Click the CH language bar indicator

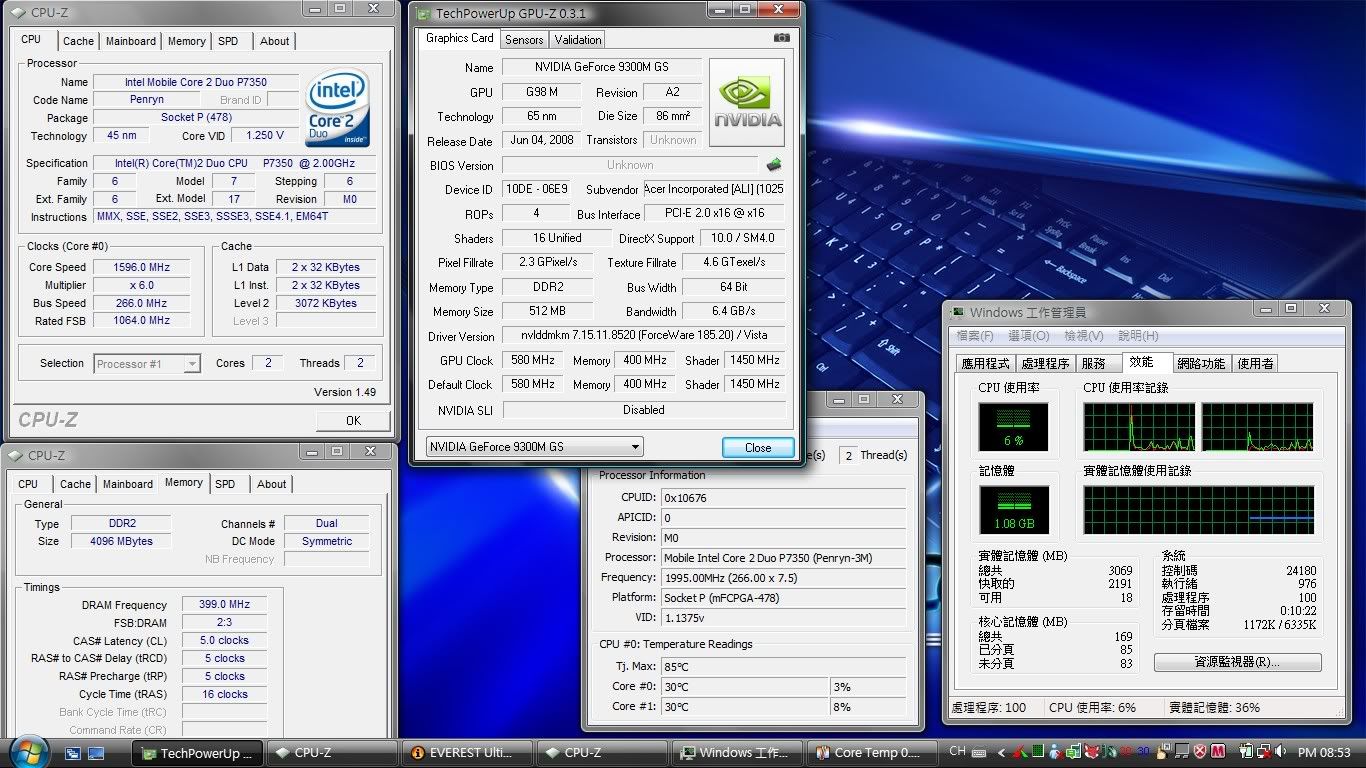pyautogui.click(x=958, y=752)
